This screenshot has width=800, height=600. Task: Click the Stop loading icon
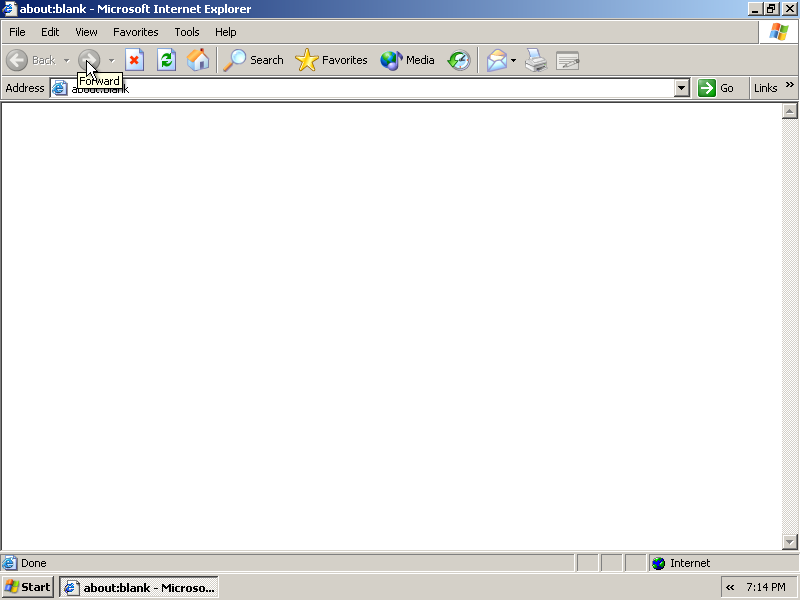point(134,60)
